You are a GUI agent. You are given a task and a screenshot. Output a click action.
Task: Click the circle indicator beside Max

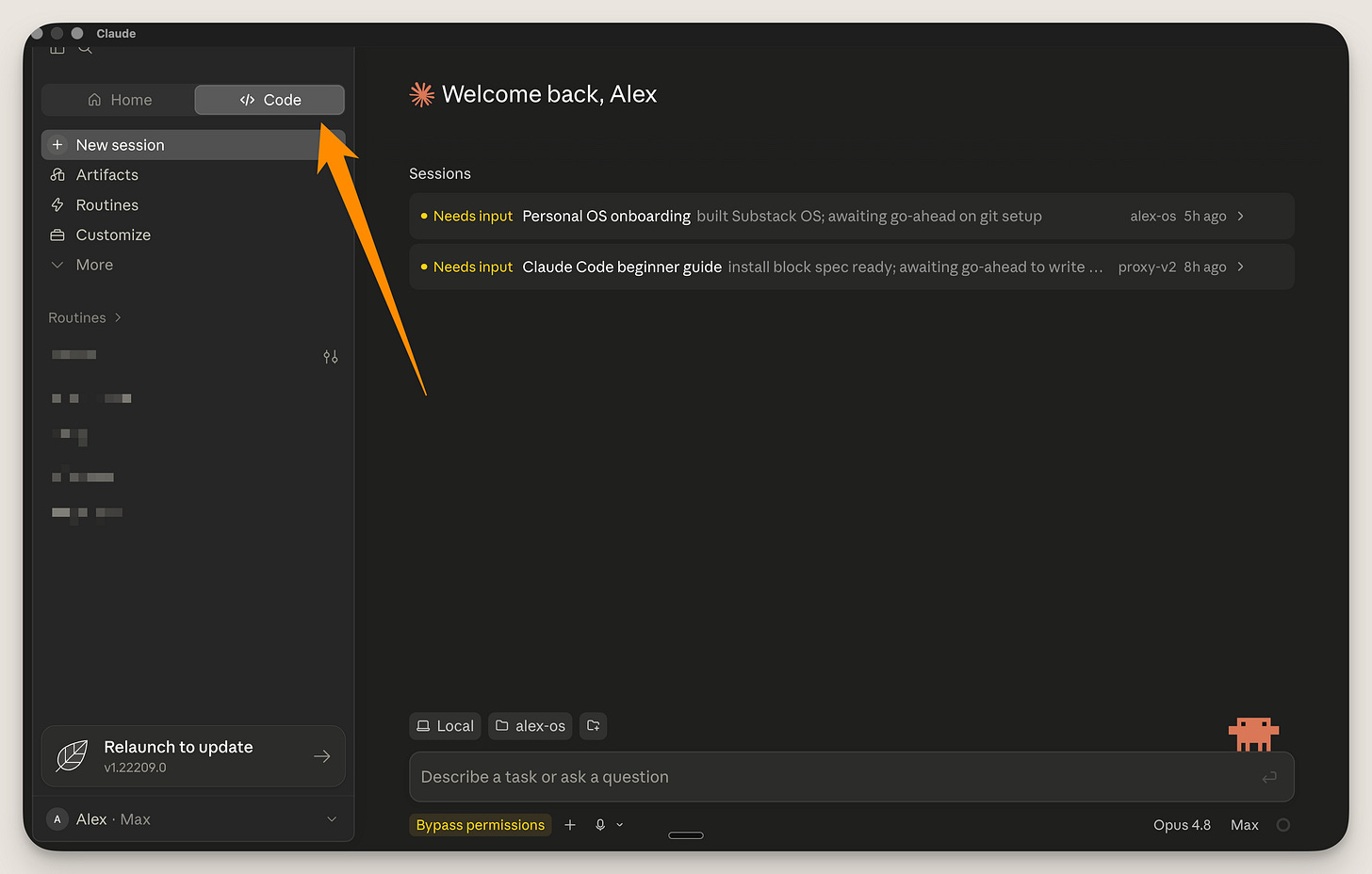[x=1283, y=825]
